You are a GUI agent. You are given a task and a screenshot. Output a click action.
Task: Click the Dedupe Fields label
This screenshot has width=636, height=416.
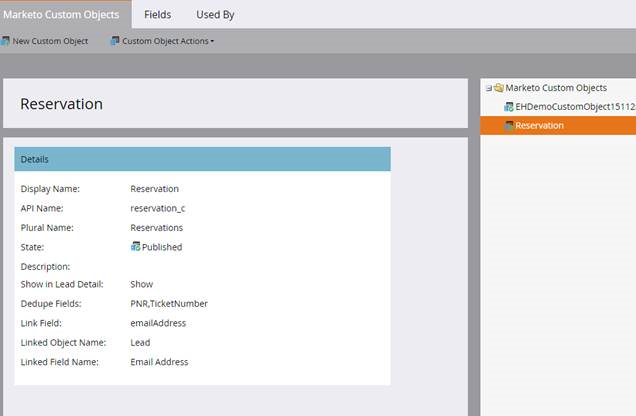click(51, 304)
